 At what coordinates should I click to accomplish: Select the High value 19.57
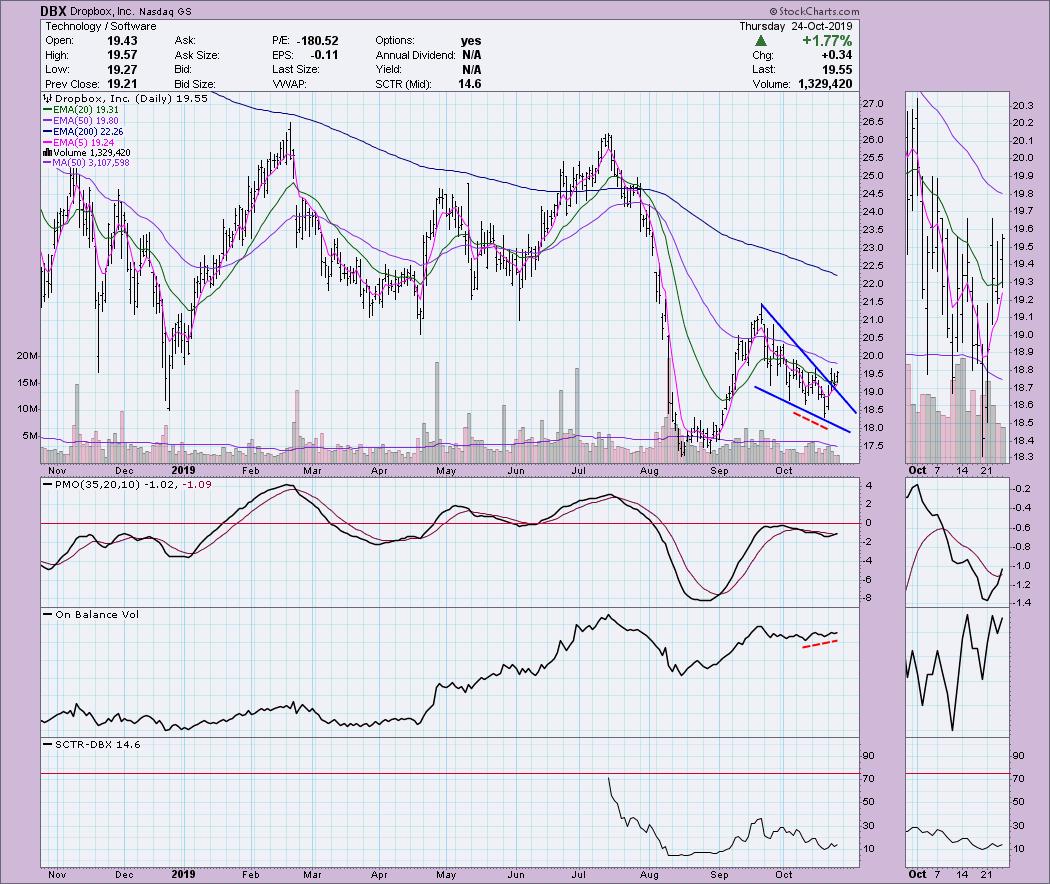(x=122, y=55)
